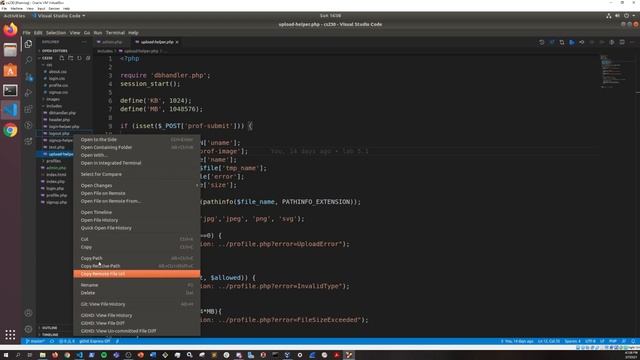
Task: Open the Extensions view
Action: [28, 109]
